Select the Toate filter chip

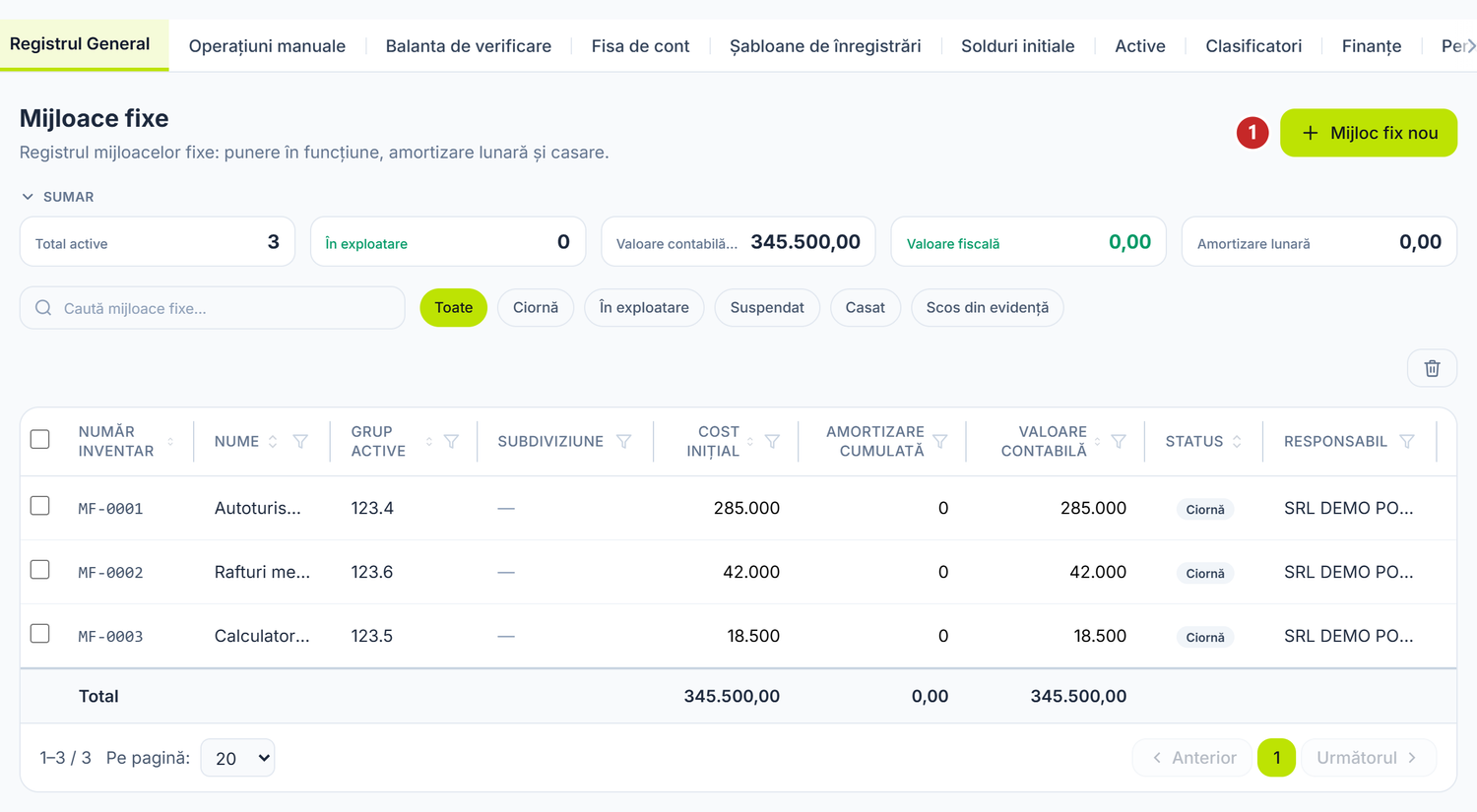454,308
